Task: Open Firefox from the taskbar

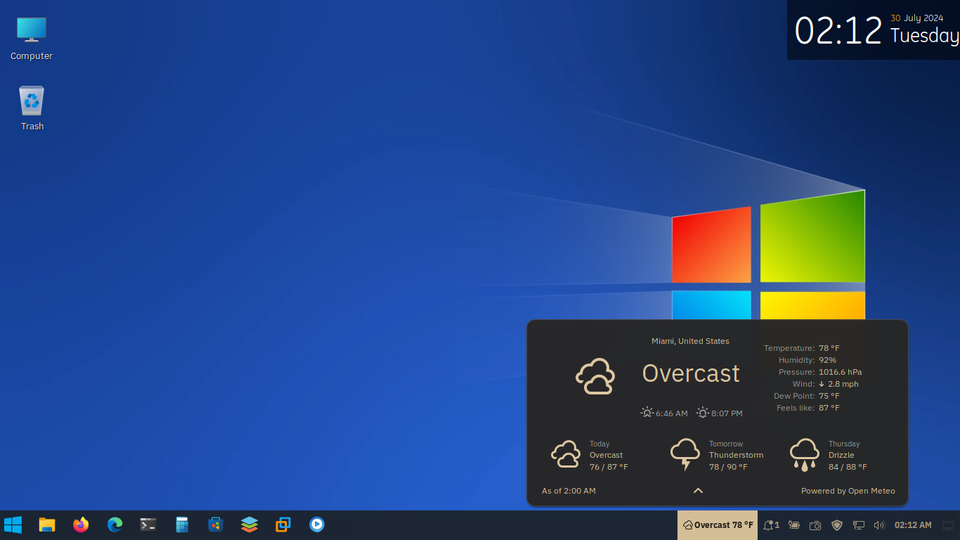Action: [x=80, y=524]
